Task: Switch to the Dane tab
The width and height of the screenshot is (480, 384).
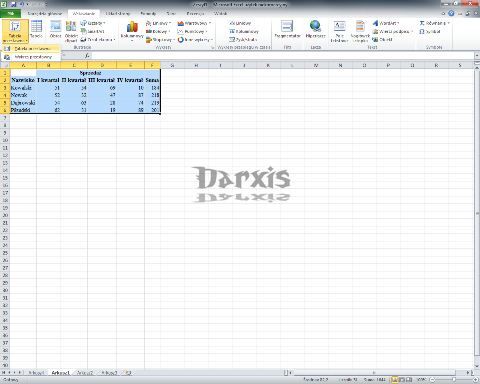Action: pos(171,13)
